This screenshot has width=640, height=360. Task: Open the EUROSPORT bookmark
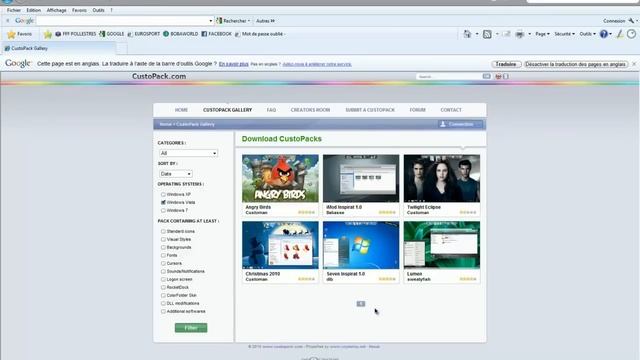tap(143, 34)
